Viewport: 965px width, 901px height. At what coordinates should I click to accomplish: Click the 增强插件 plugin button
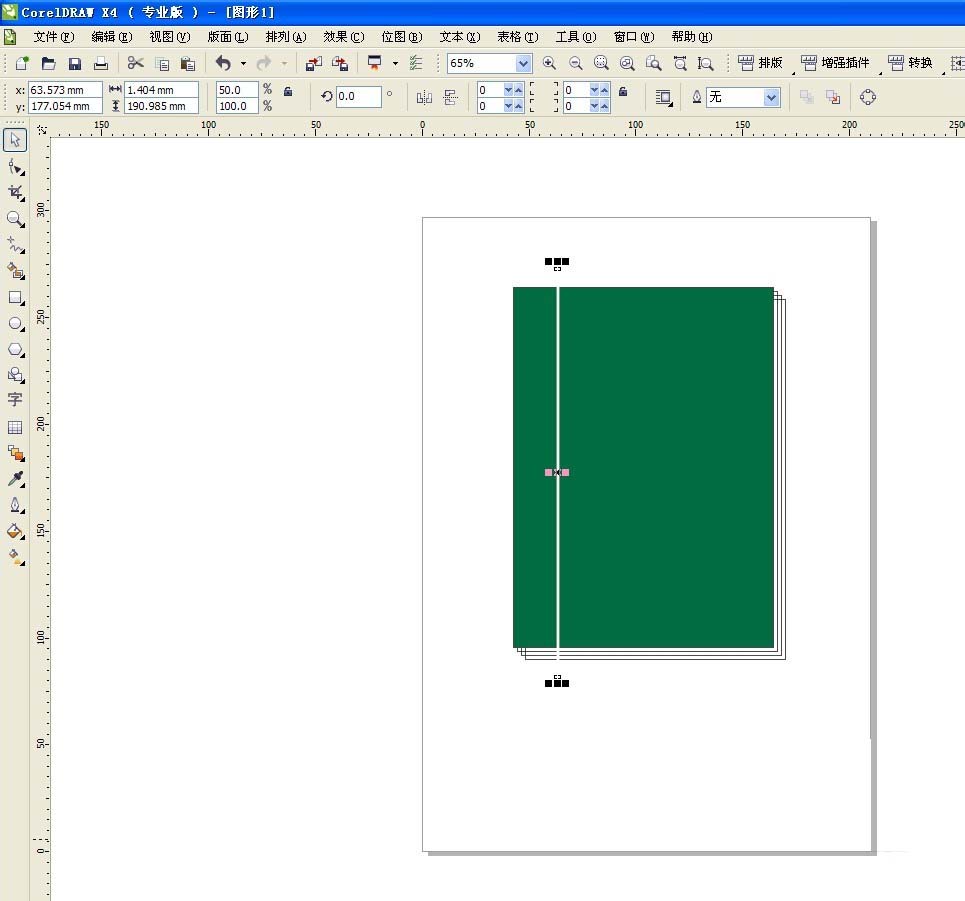tap(835, 63)
